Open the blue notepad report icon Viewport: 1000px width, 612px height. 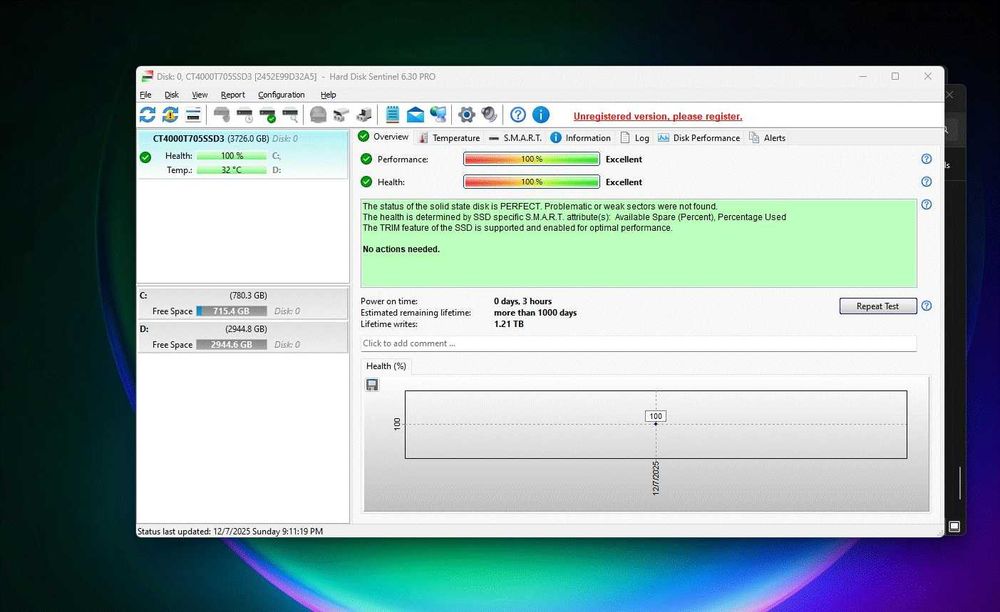[x=392, y=115]
